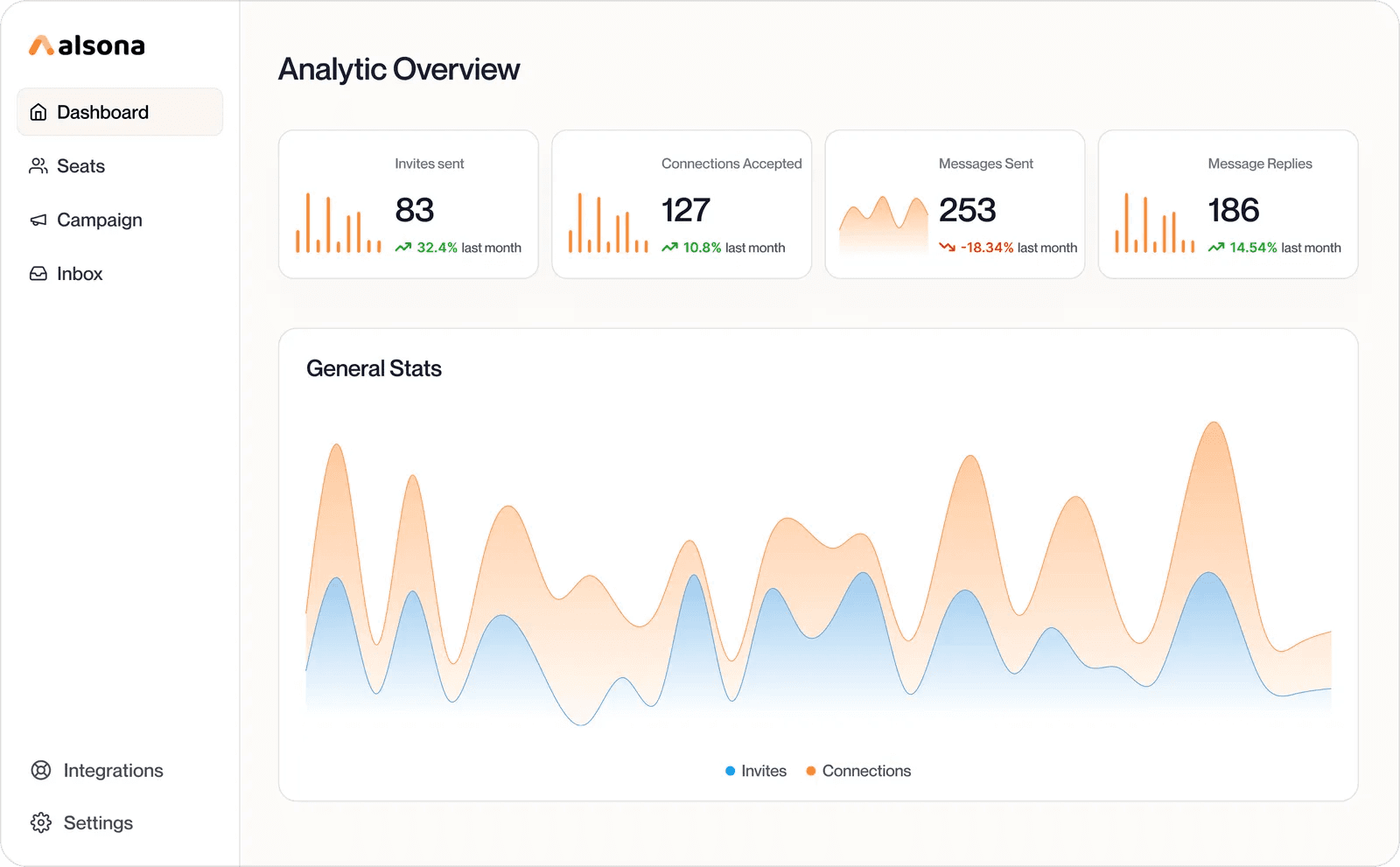Click green trend arrow beside 32.4%
1400x867 pixels.
point(403,248)
